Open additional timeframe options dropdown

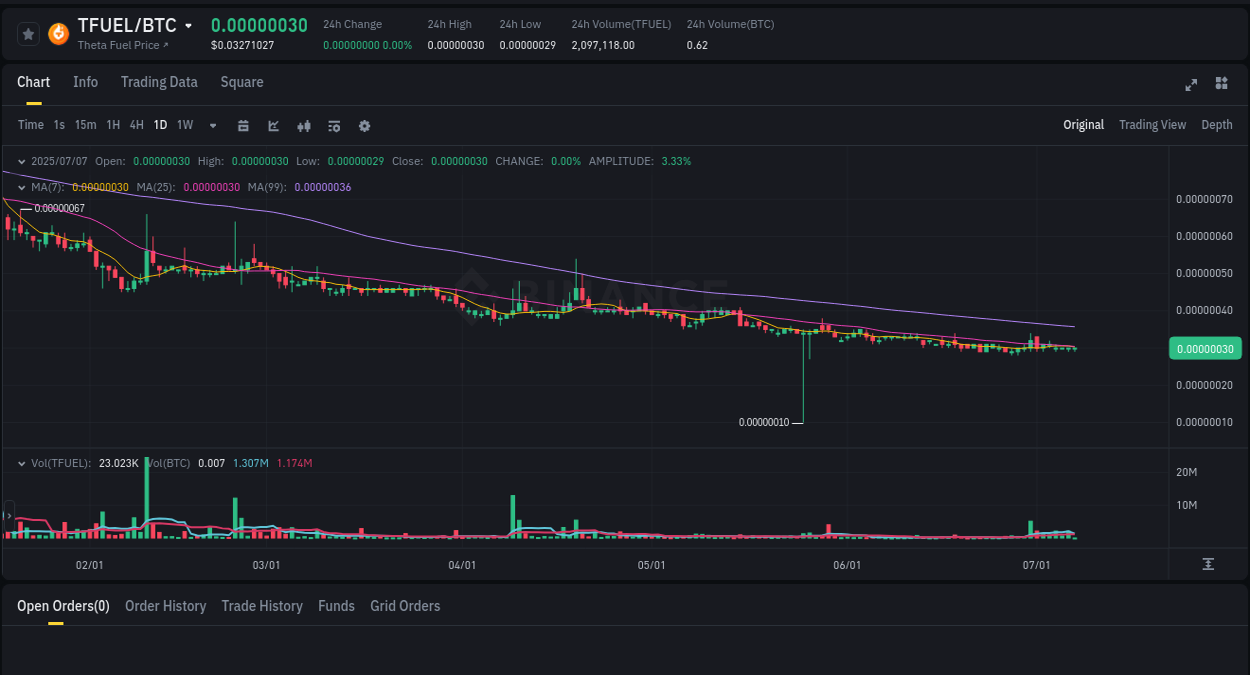point(212,125)
